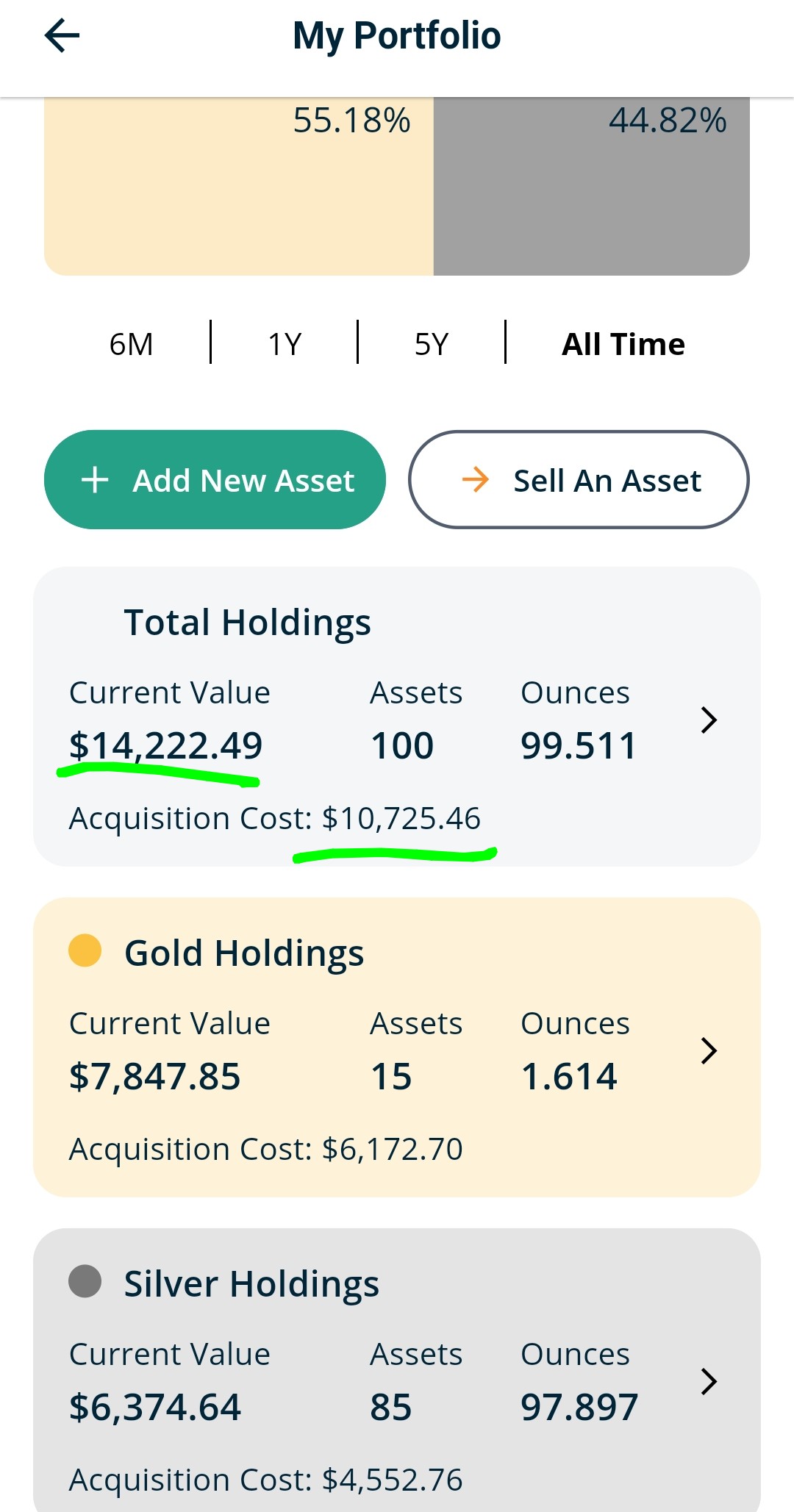Click the yellow Gold Holdings dot
Viewport: 794px width, 1512px height.
click(x=85, y=950)
